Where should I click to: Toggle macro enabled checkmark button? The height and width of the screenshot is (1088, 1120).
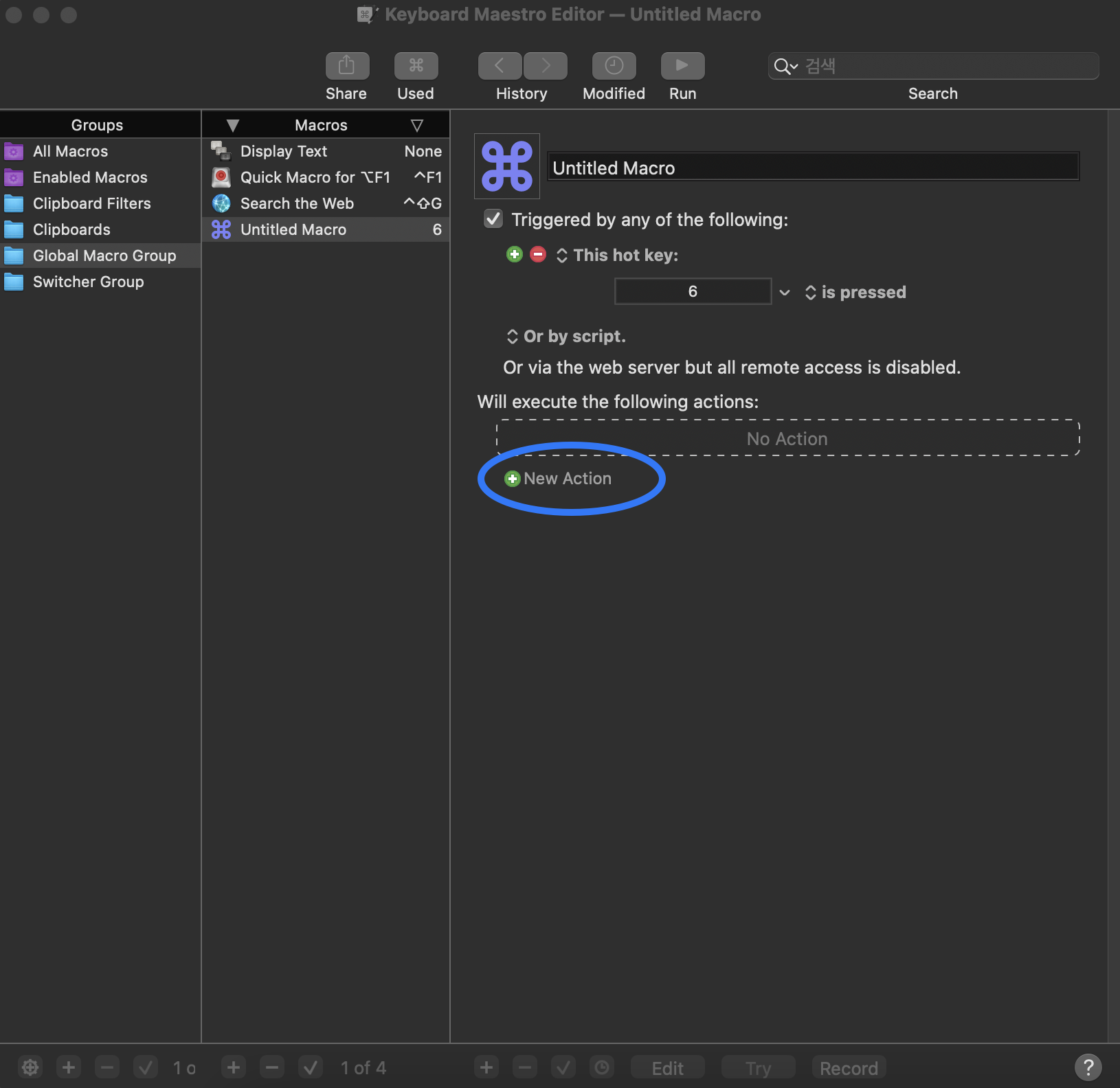pos(311,1067)
